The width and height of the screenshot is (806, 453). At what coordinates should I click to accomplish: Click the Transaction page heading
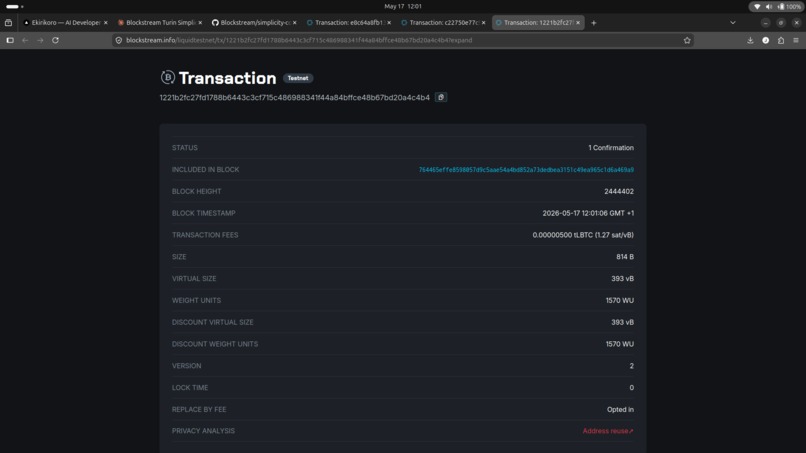pyautogui.click(x=227, y=78)
